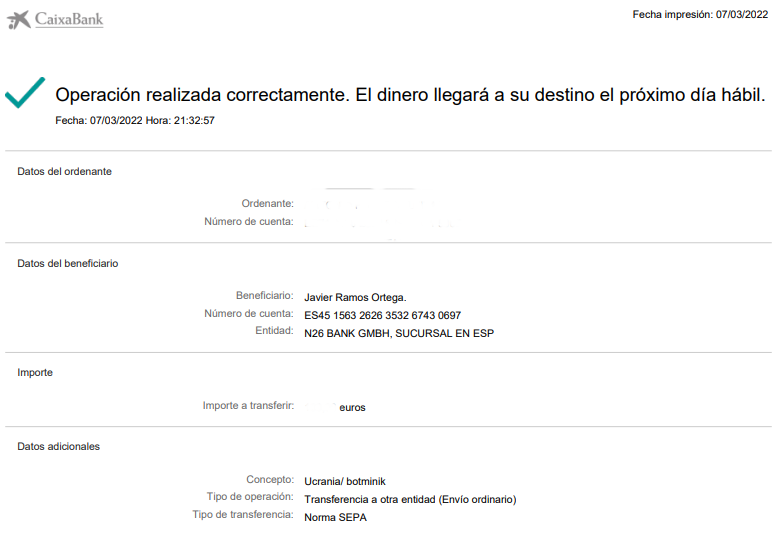Click 'Fecha impresión: 07/03/2022' text

(700, 15)
